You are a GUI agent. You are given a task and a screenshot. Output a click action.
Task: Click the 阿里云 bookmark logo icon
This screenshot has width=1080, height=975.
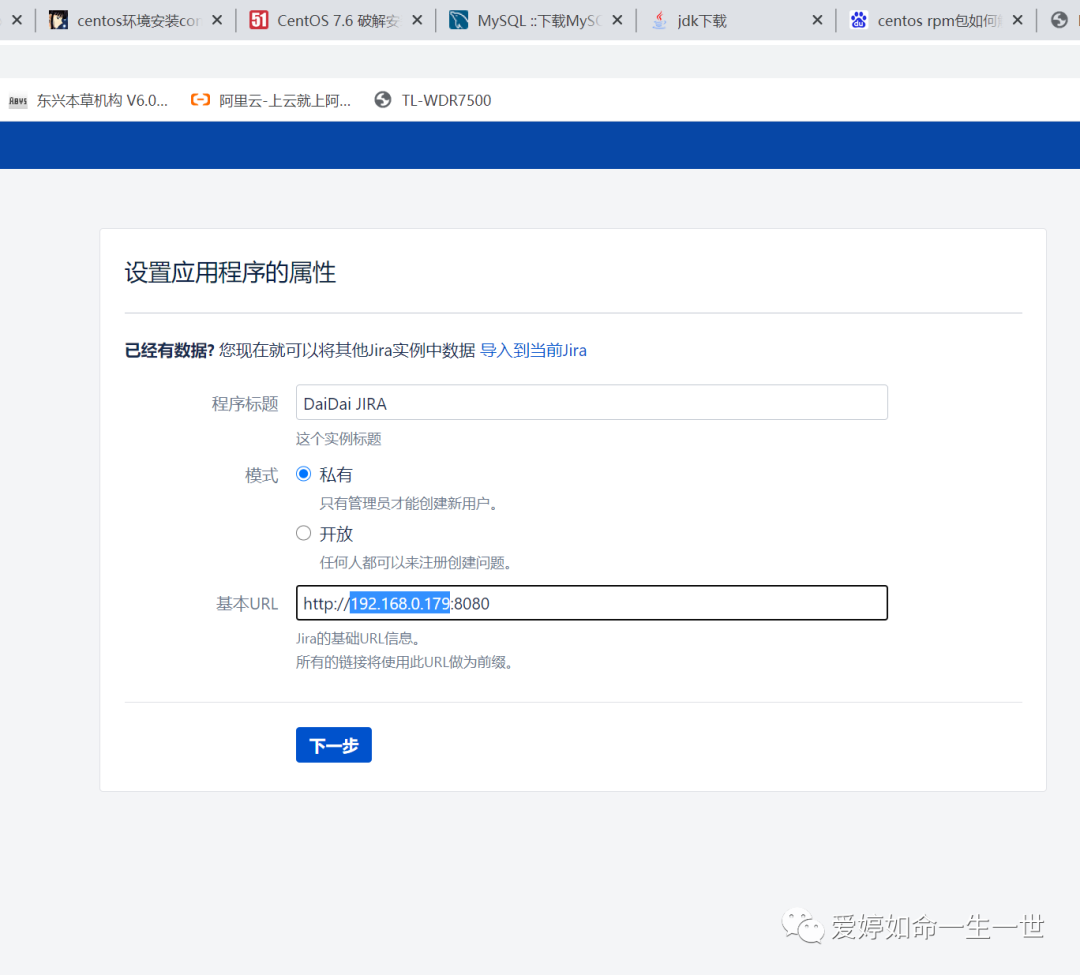pos(200,100)
